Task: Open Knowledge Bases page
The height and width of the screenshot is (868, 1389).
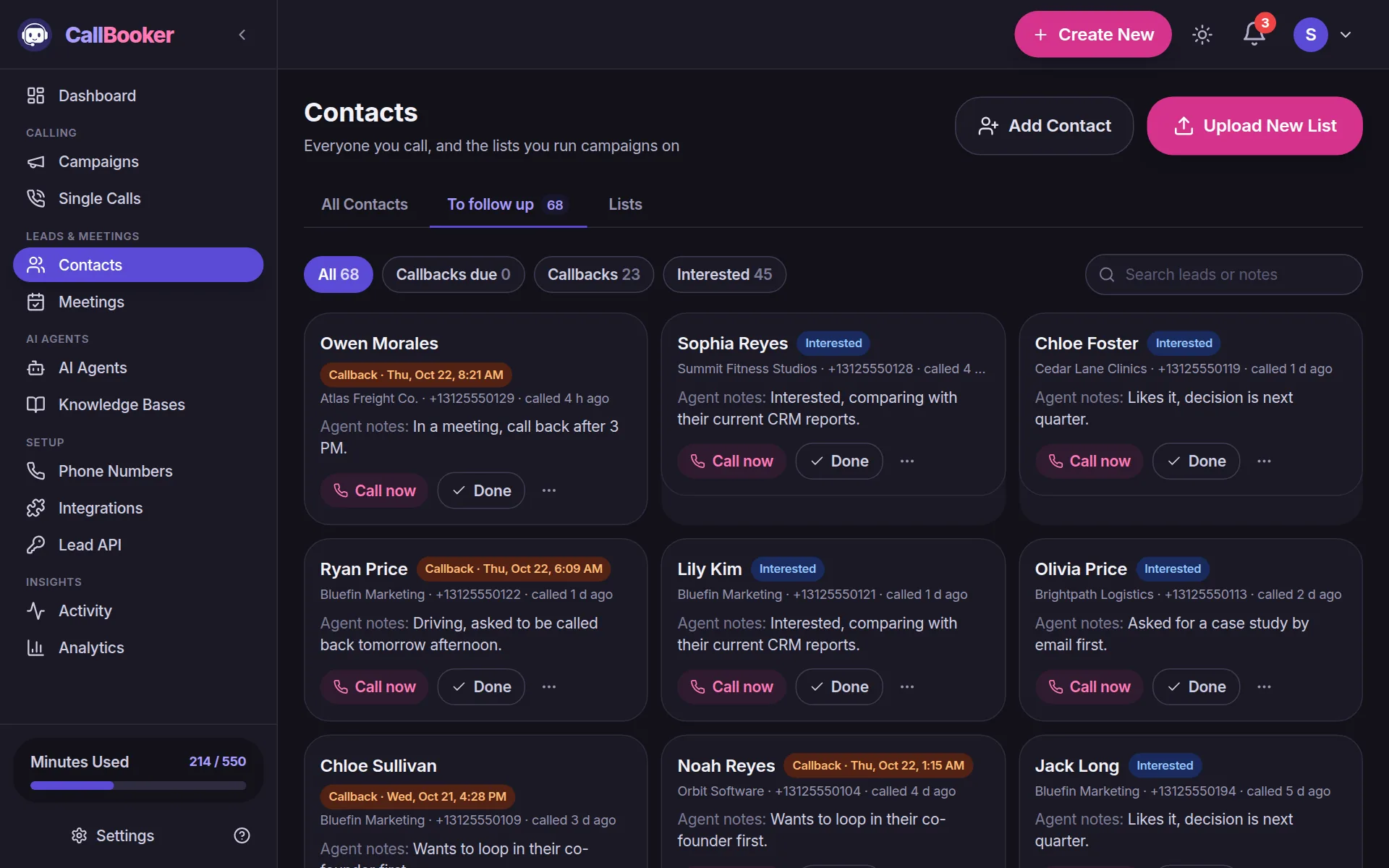Action: (138, 404)
